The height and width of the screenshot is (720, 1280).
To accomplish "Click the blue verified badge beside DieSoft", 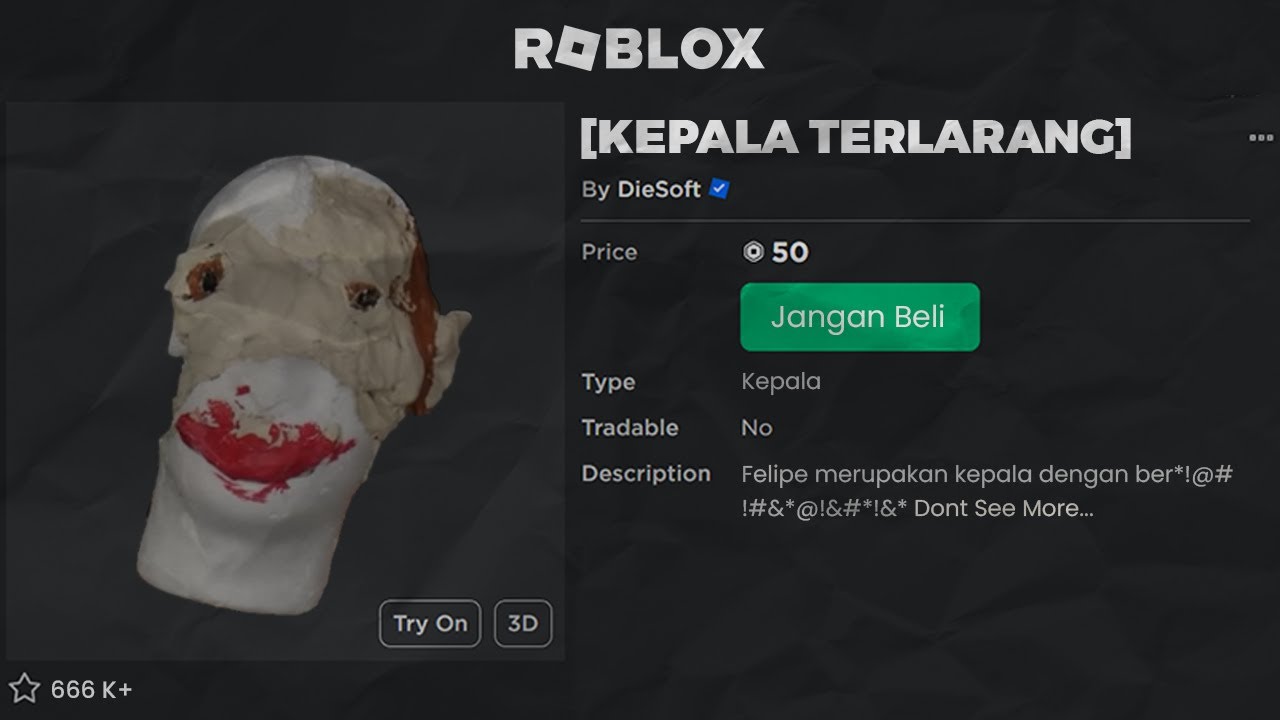I will pyautogui.click(x=718, y=188).
